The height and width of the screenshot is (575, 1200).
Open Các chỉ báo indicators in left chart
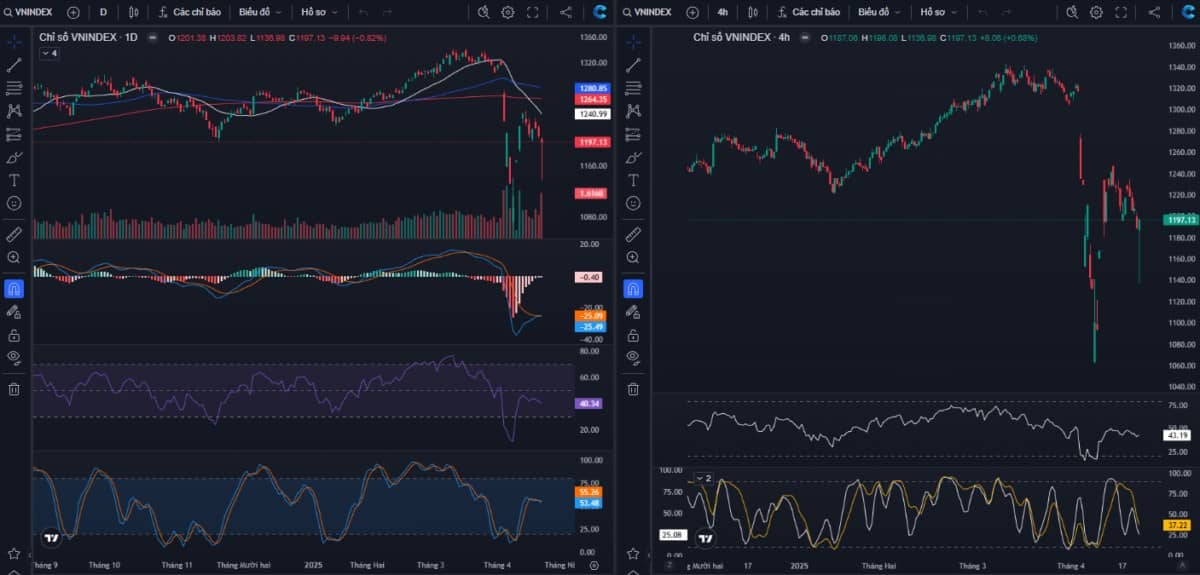(189, 12)
